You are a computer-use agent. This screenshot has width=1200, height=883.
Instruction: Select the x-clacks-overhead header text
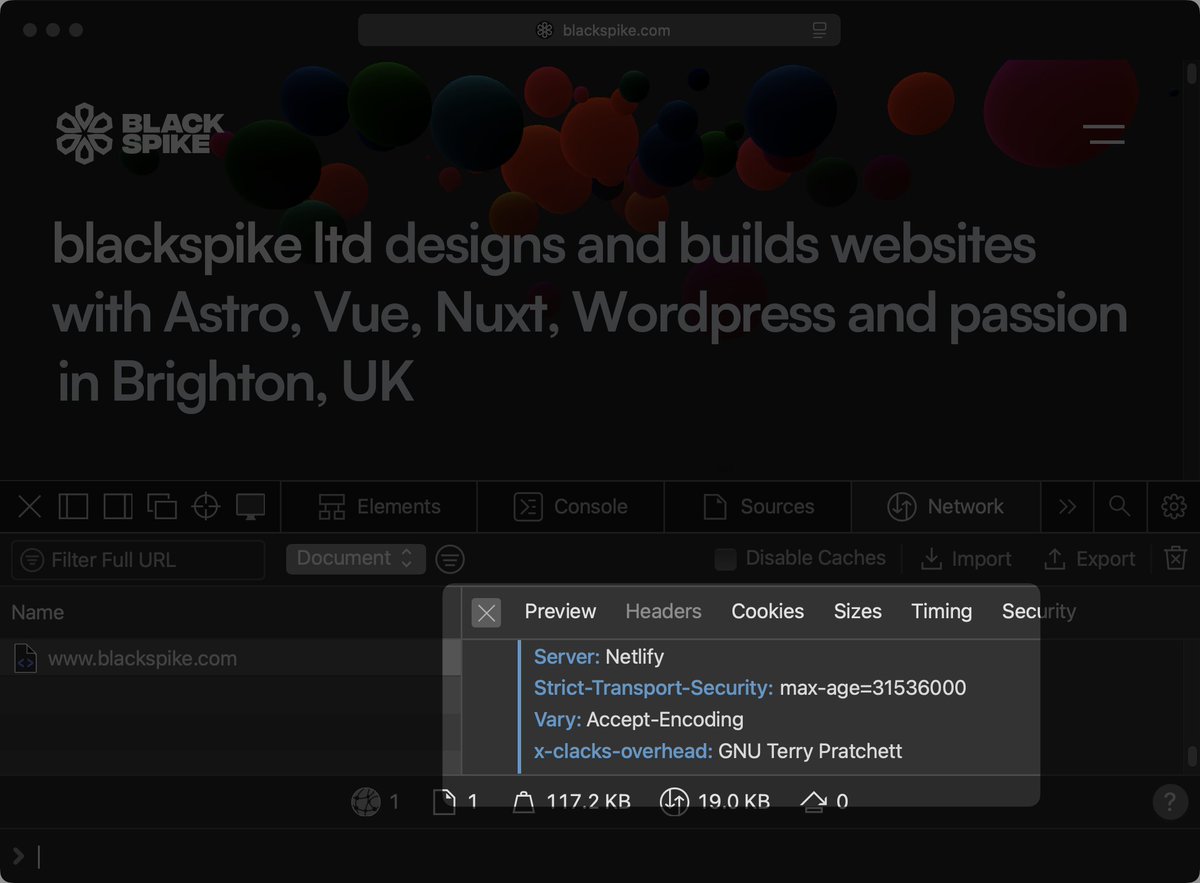[718, 751]
